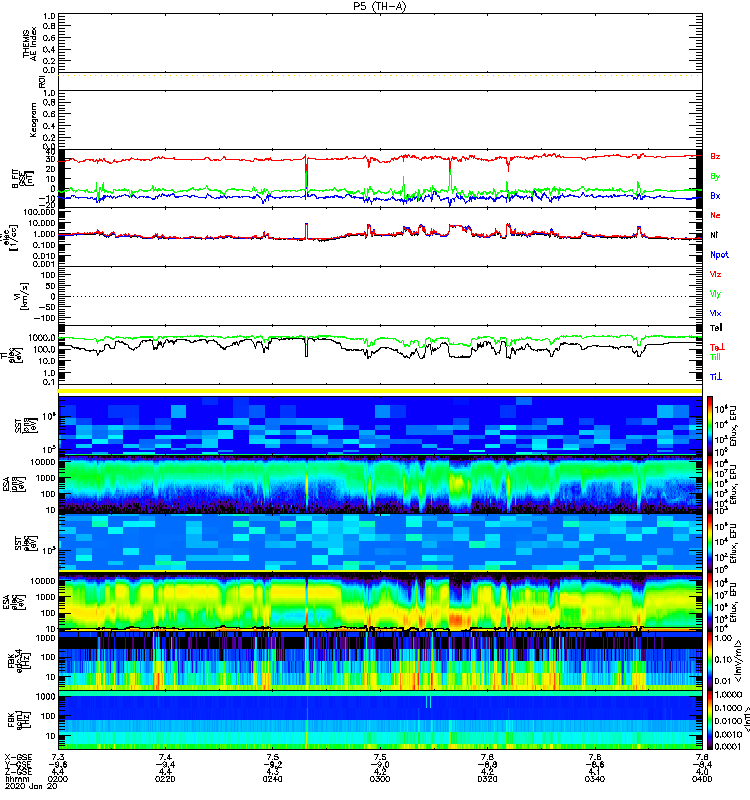The width and height of the screenshot is (750, 800).
Task: Click the Vi [km/s] axis label
Action: [23, 296]
